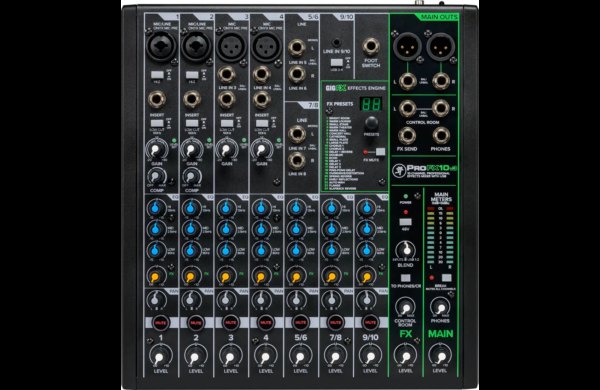The image size is (600, 390).
Task: Click the CONTROL ROOM volume knob
Action: click(405, 307)
